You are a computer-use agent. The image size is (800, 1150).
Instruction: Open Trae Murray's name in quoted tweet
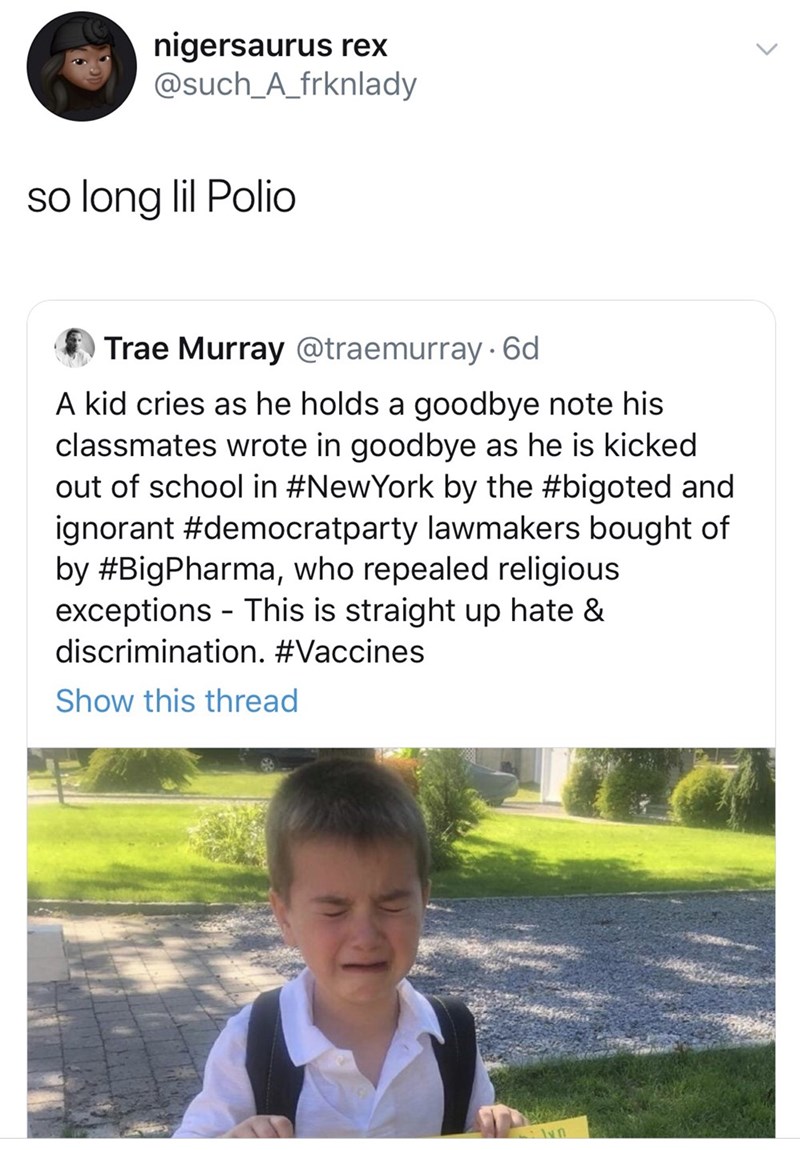pyautogui.click(x=194, y=349)
